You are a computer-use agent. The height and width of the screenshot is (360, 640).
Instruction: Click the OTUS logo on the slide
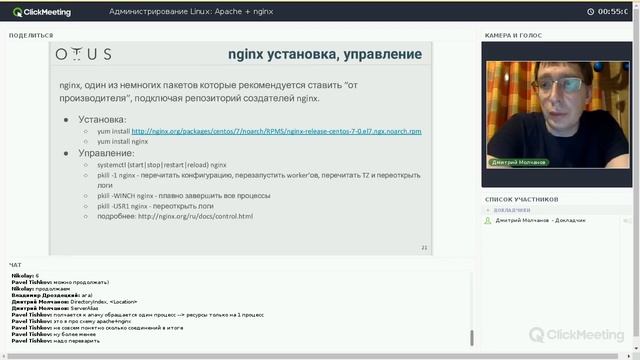click(84, 54)
